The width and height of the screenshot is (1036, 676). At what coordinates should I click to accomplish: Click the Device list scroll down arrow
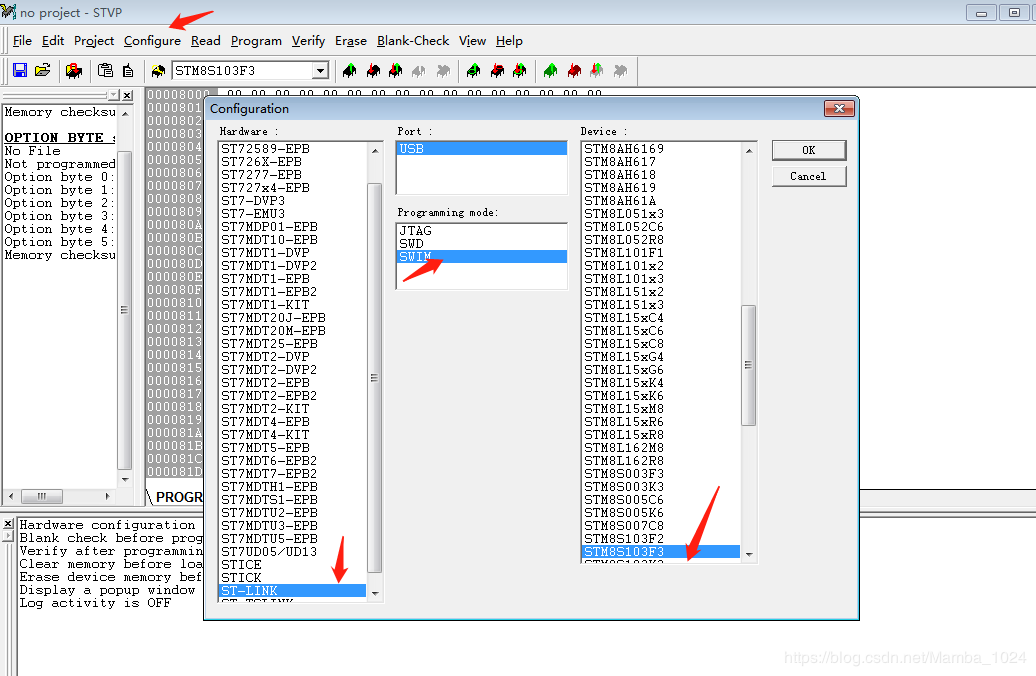(x=749, y=554)
